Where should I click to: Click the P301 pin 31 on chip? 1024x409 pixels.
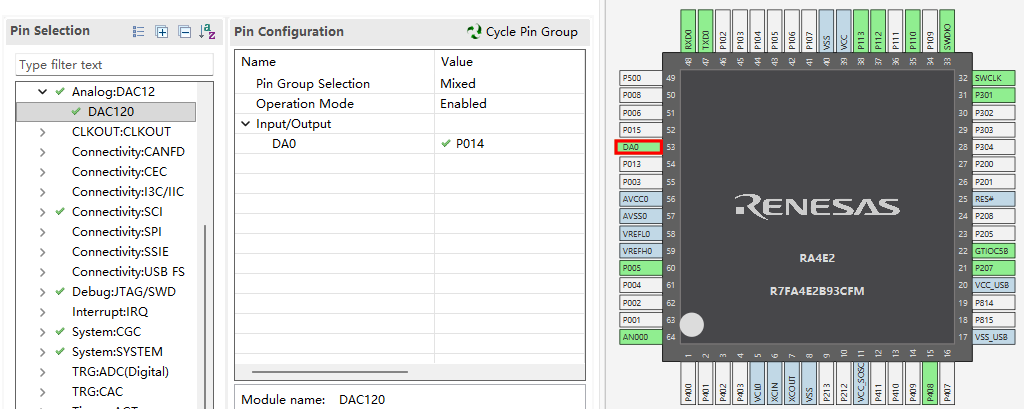(994, 95)
